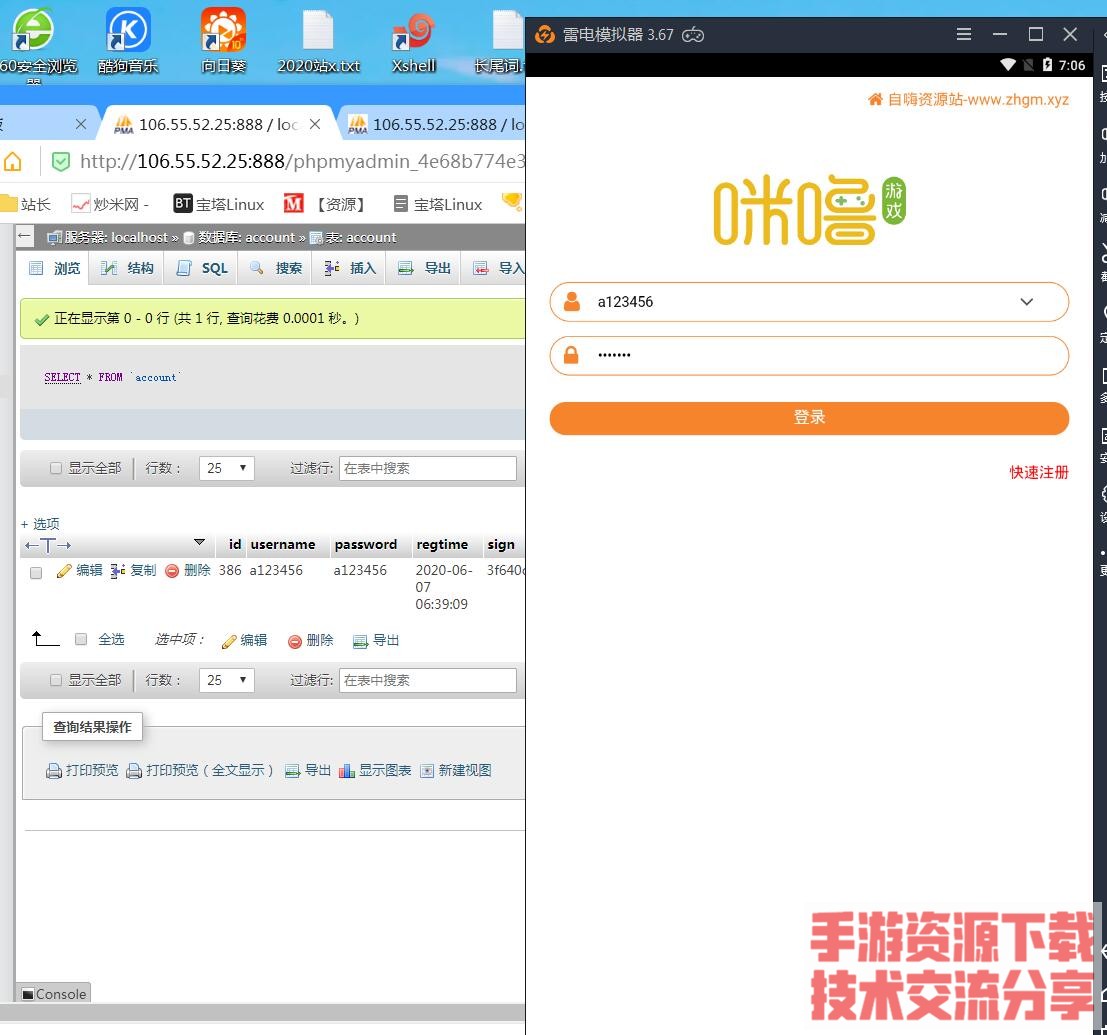Click the top 在表中搜索 filter field
Image resolution: width=1107 pixels, height=1035 pixels.
tap(427, 468)
